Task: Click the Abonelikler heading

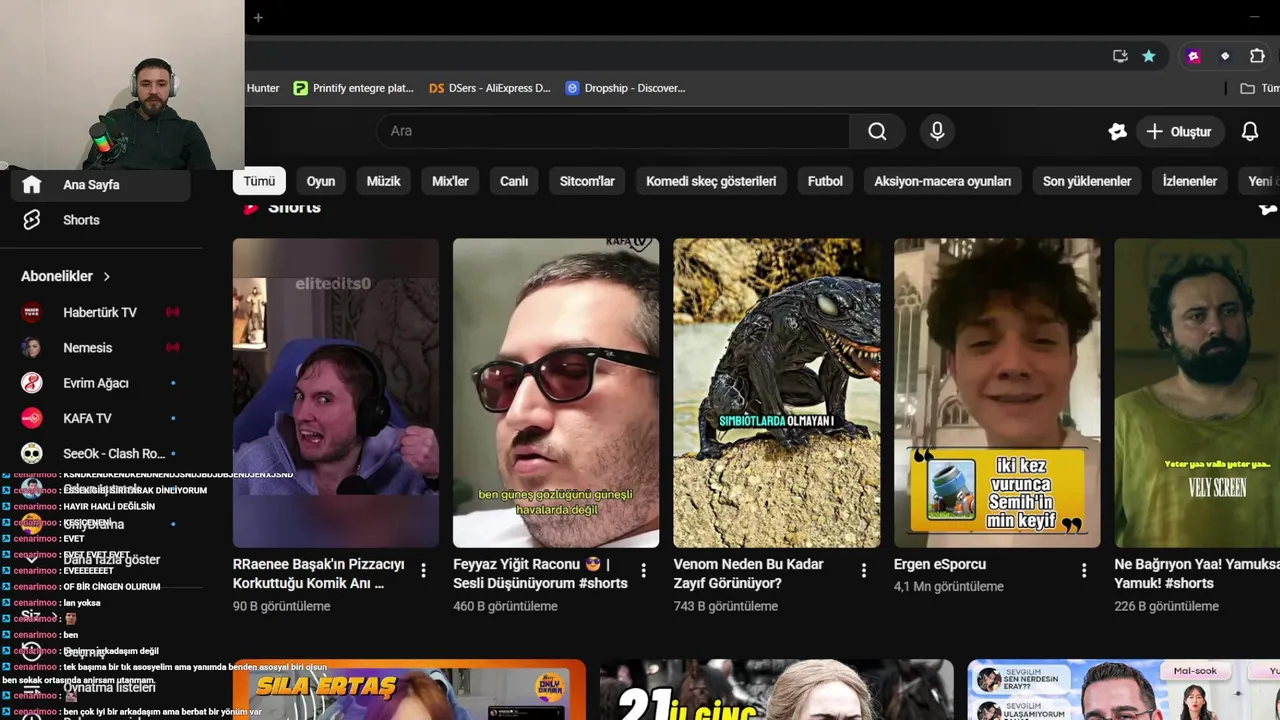Action: point(57,276)
